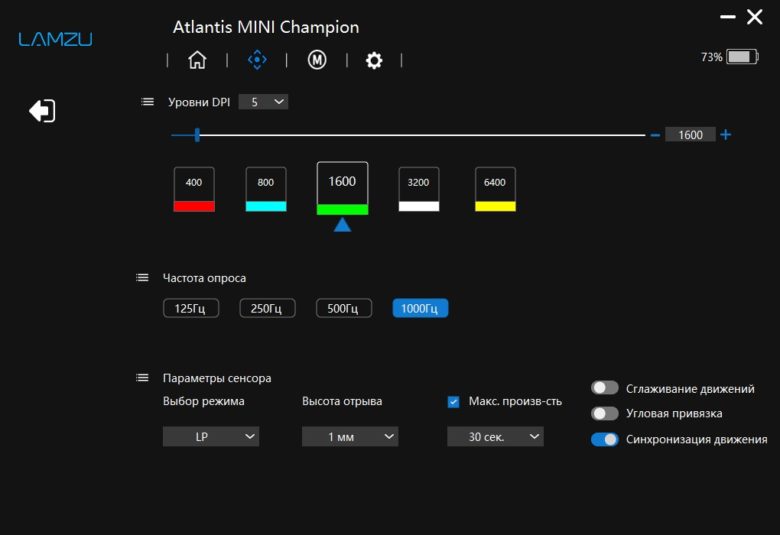Open the Уровни DPI count dropdown

point(263,102)
